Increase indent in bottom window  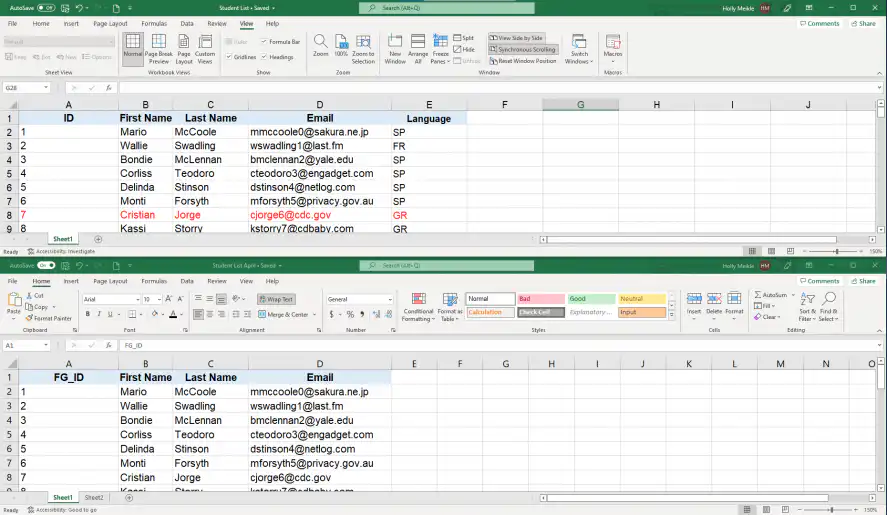click(247, 314)
